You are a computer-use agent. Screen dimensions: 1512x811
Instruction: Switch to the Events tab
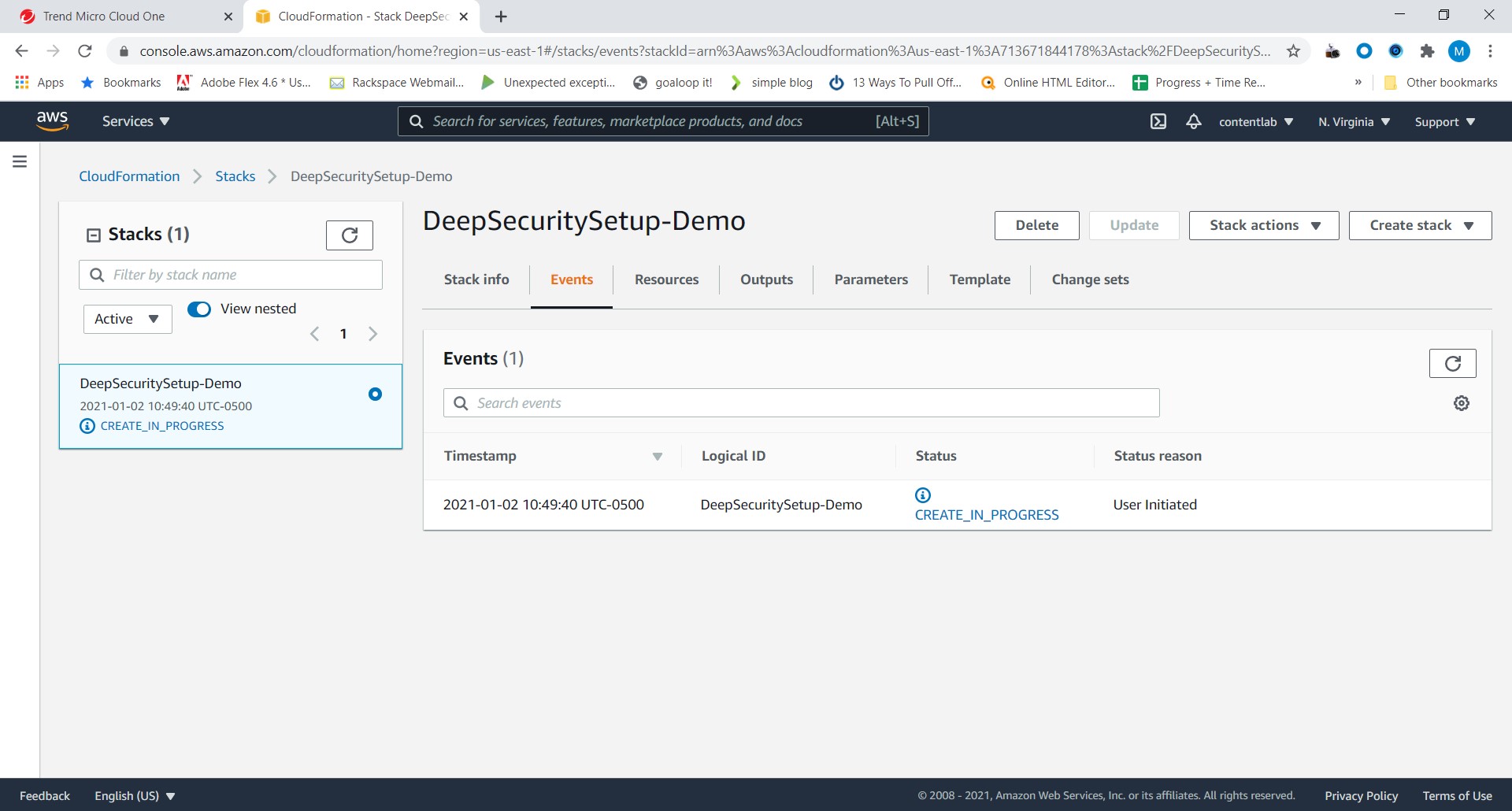572,280
